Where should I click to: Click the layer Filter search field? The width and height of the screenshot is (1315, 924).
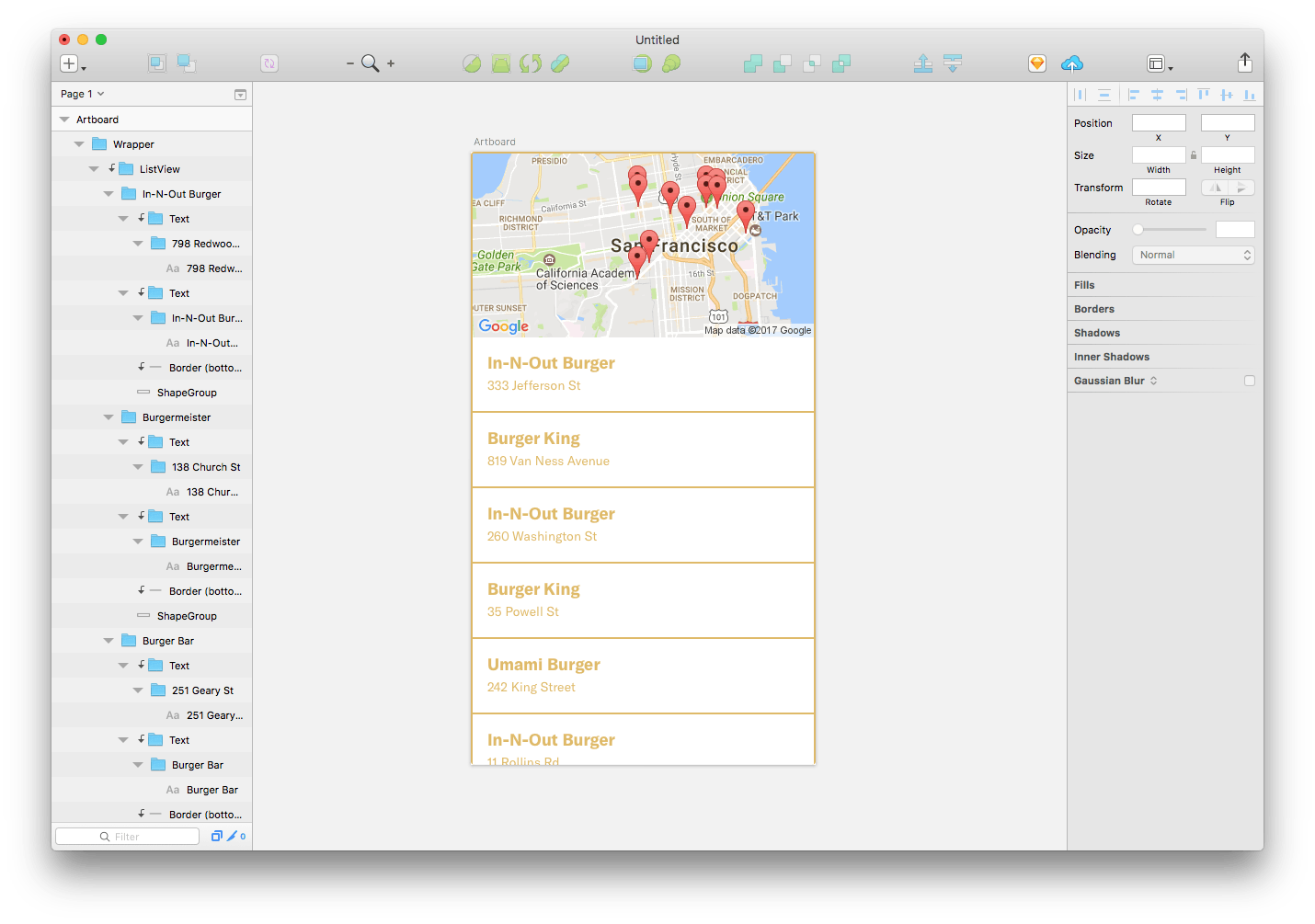pyautogui.click(x=127, y=836)
